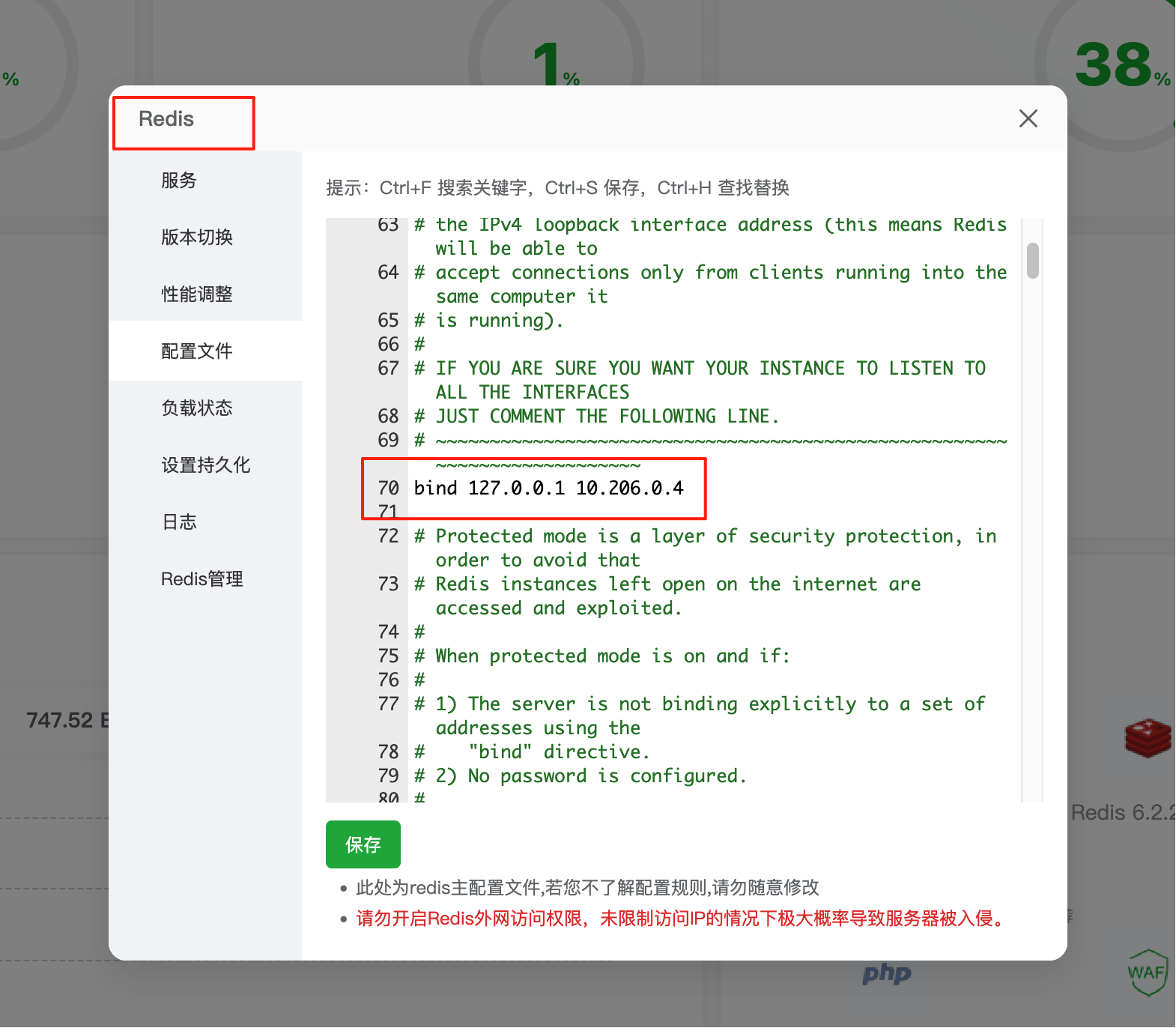
Task: Click line number 72 in the gutter
Action: [x=388, y=536]
